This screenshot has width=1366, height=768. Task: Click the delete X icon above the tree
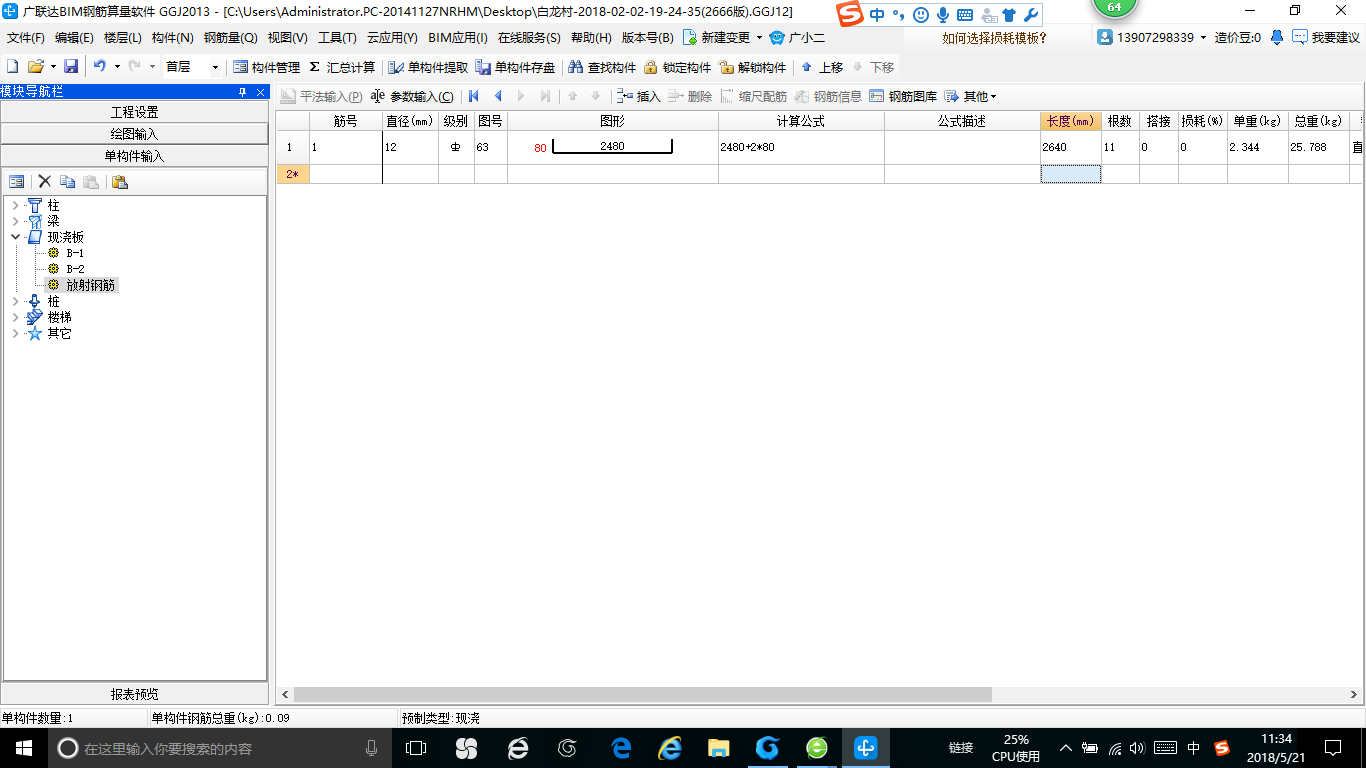[44, 182]
